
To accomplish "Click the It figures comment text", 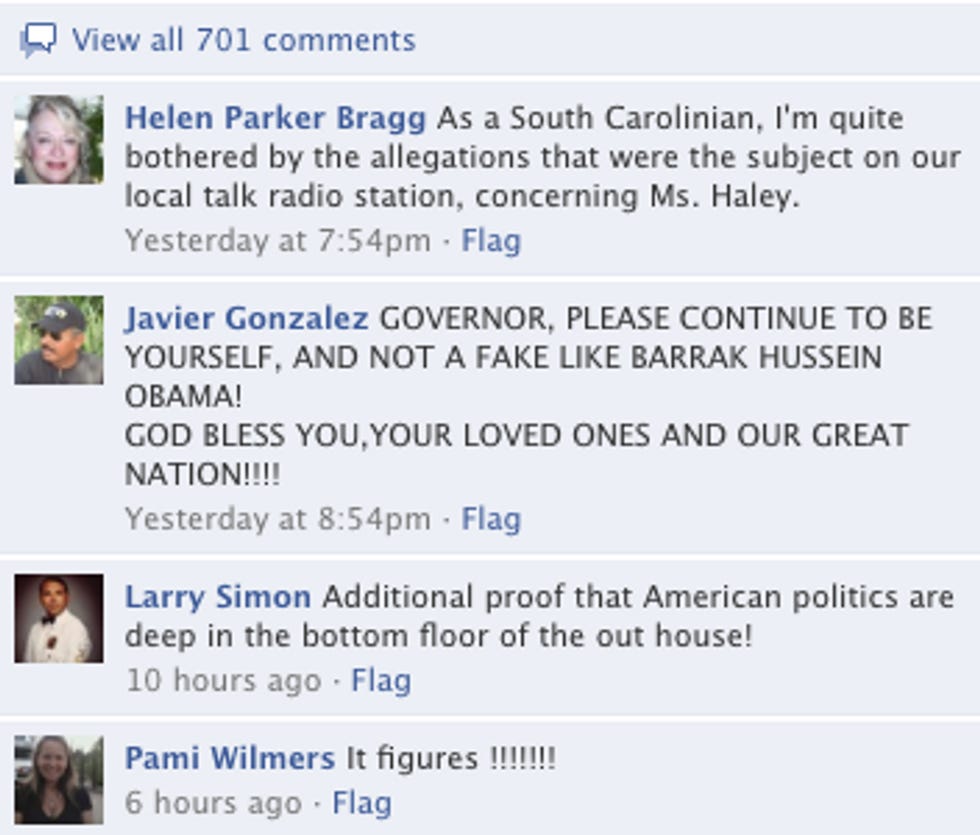I will (451, 759).
